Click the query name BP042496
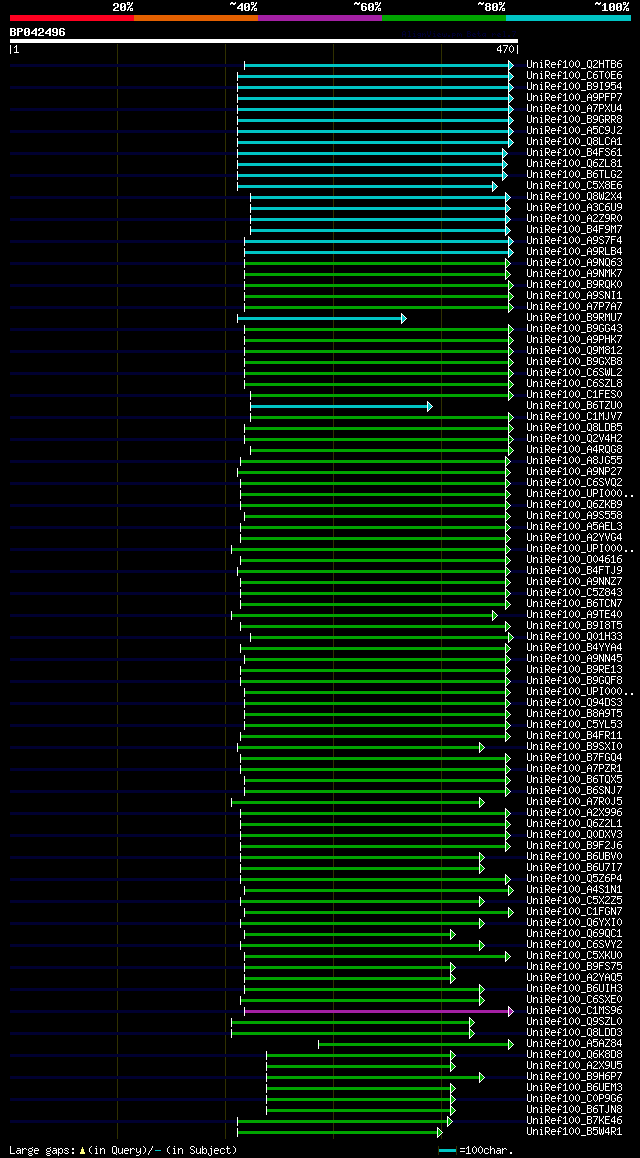 point(37,32)
